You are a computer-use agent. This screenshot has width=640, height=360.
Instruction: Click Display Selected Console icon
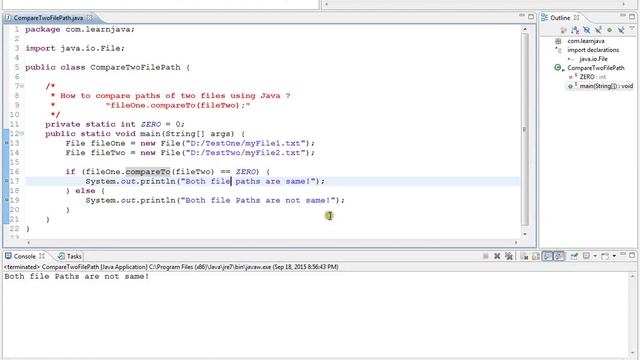coord(586,256)
